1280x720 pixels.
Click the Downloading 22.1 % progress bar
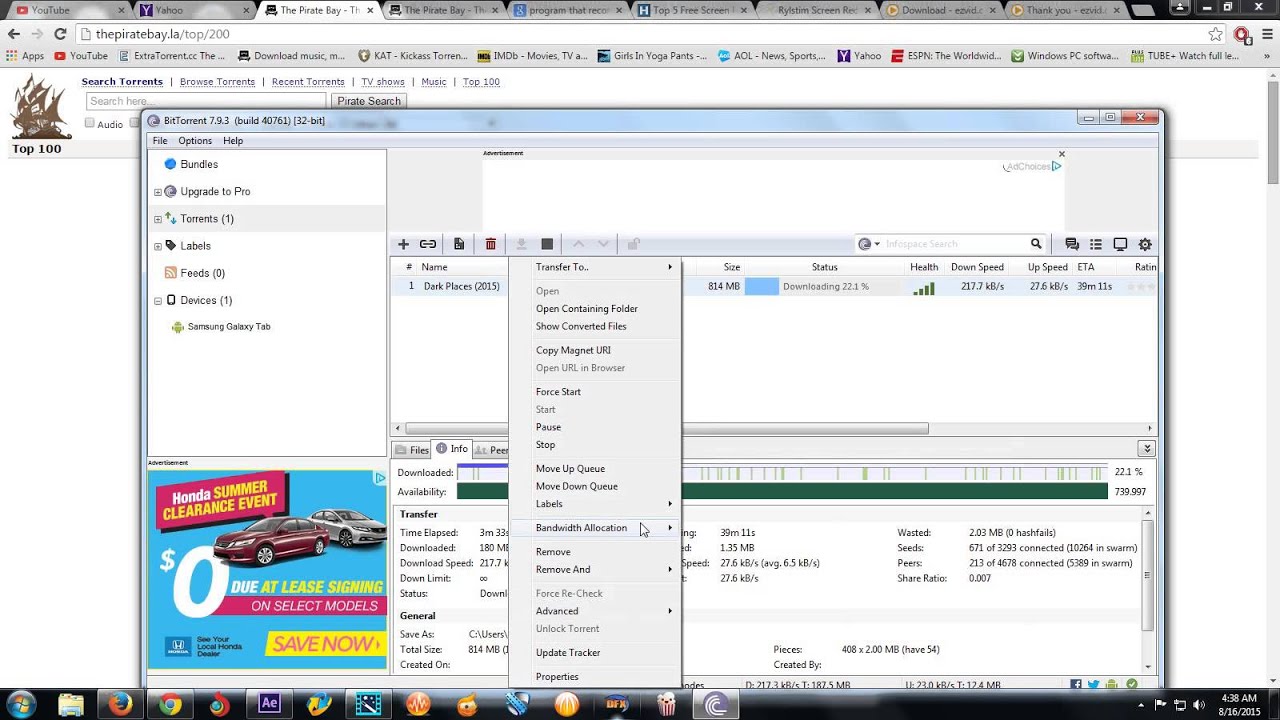point(824,286)
